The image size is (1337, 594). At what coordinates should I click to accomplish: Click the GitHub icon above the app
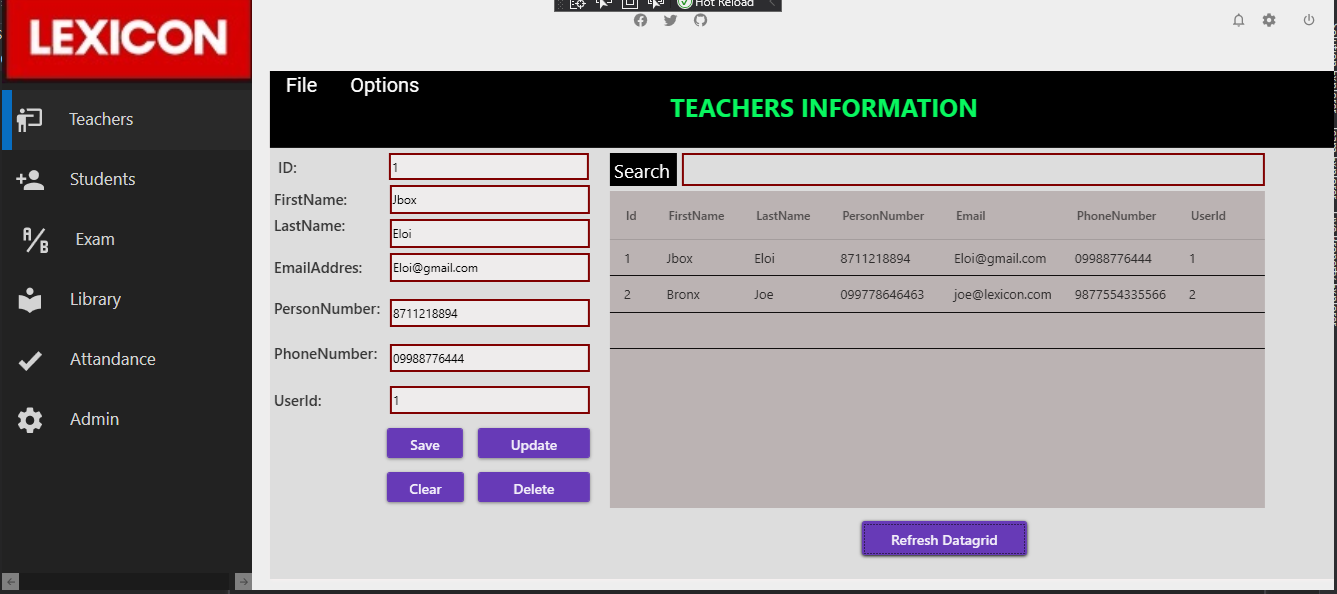(700, 20)
